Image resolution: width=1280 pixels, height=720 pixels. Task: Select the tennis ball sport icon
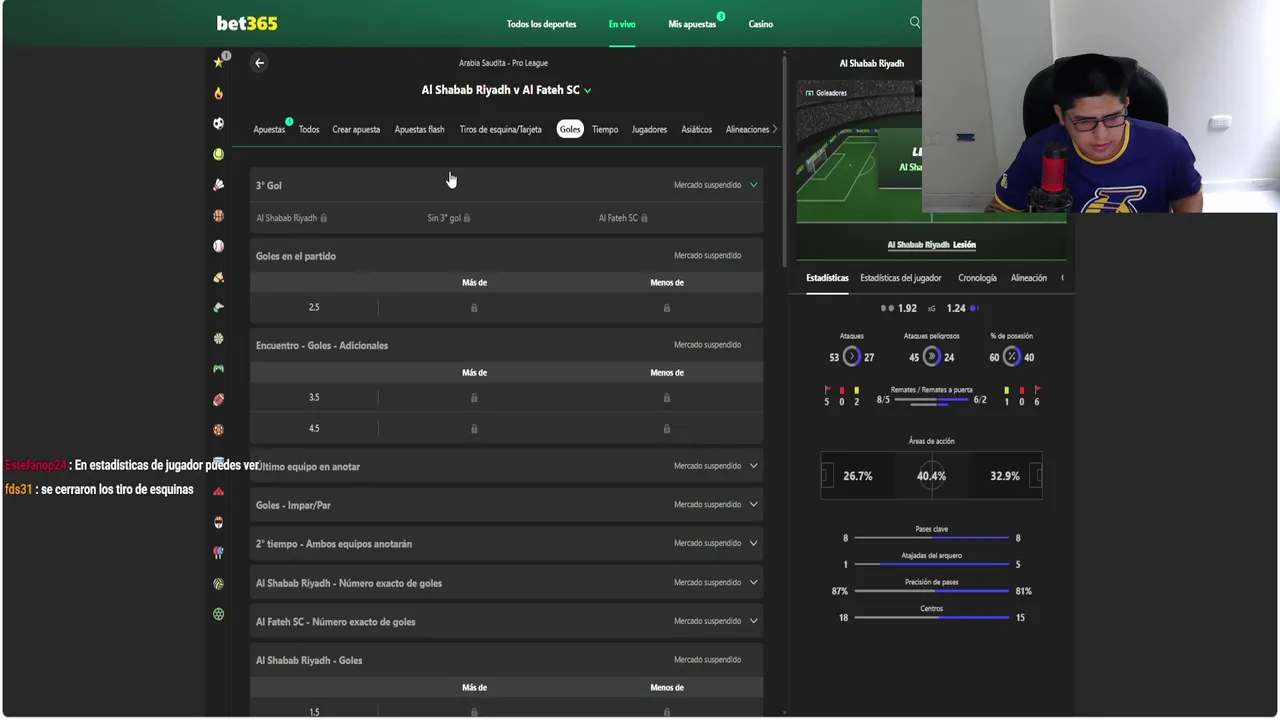[218, 154]
